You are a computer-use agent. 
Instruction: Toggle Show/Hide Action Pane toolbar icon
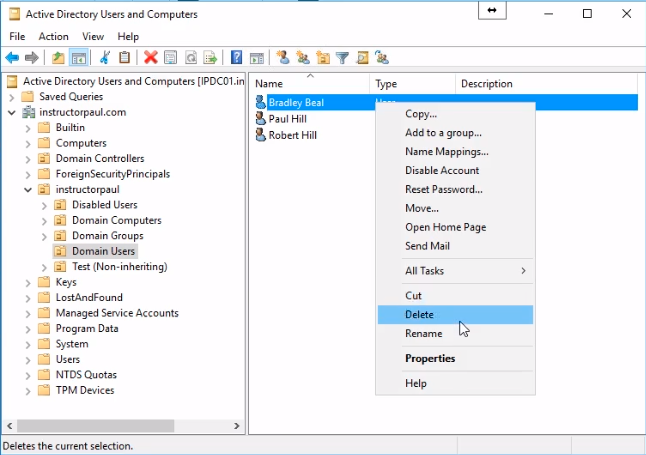point(257,58)
